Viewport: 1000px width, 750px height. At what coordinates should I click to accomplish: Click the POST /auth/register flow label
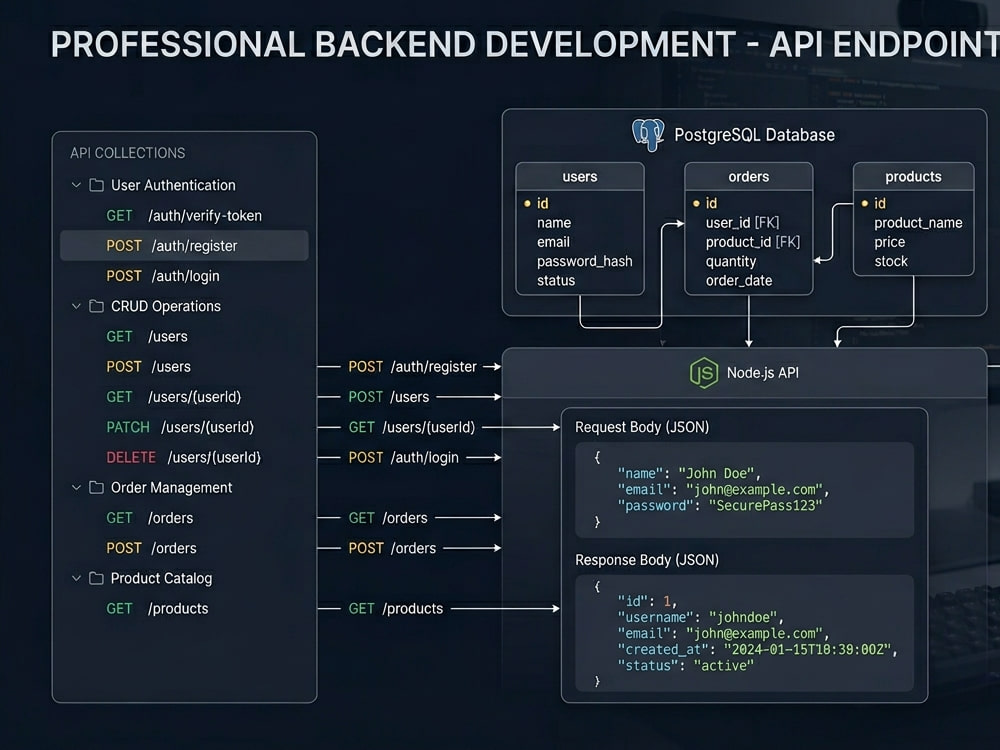point(412,367)
